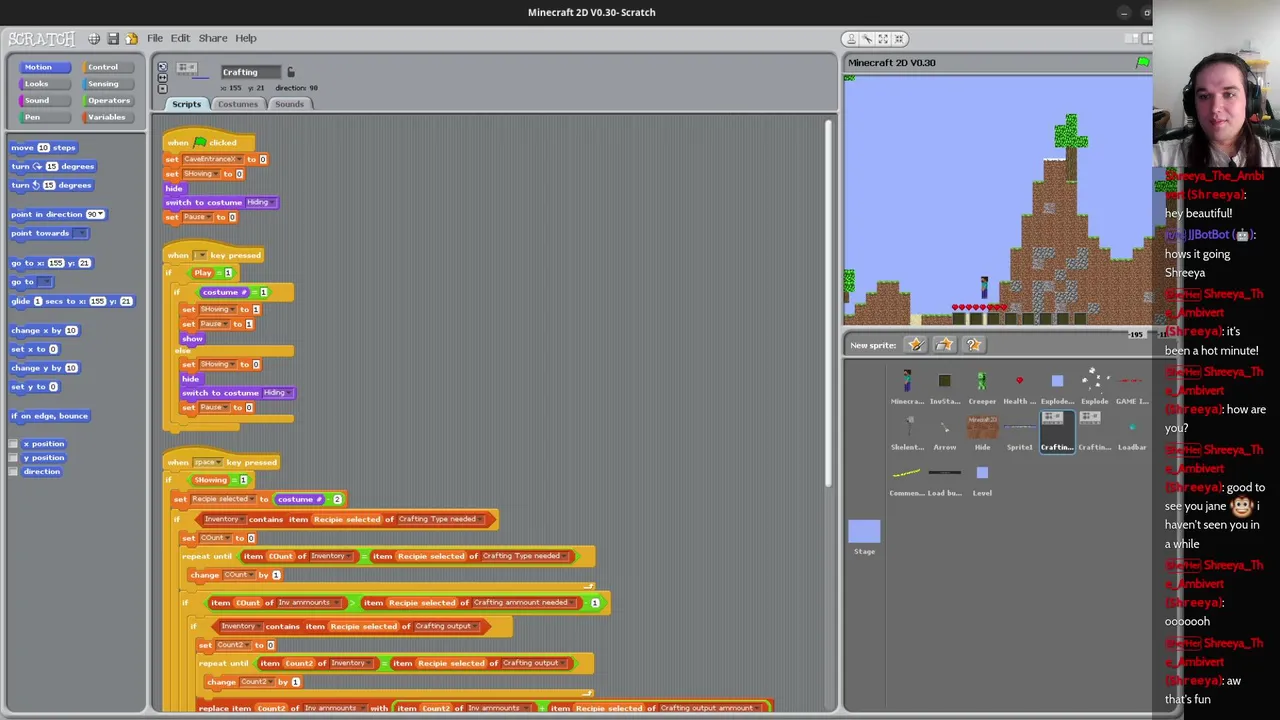The height and width of the screenshot is (720, 1280).
Task: Select the Skelent... sprite
Action: click(907, 432)
